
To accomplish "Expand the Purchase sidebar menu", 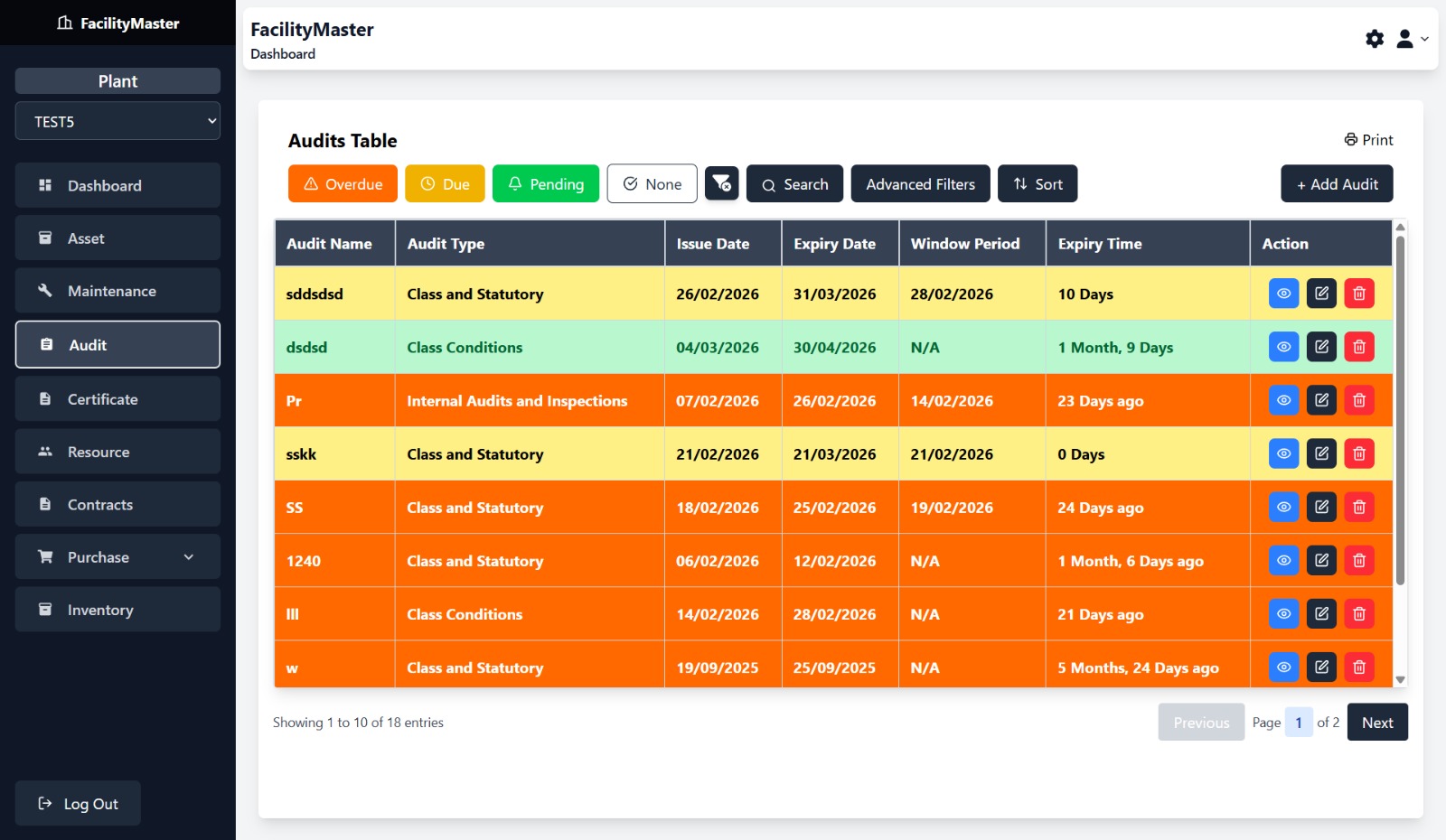I will point(117,557).
